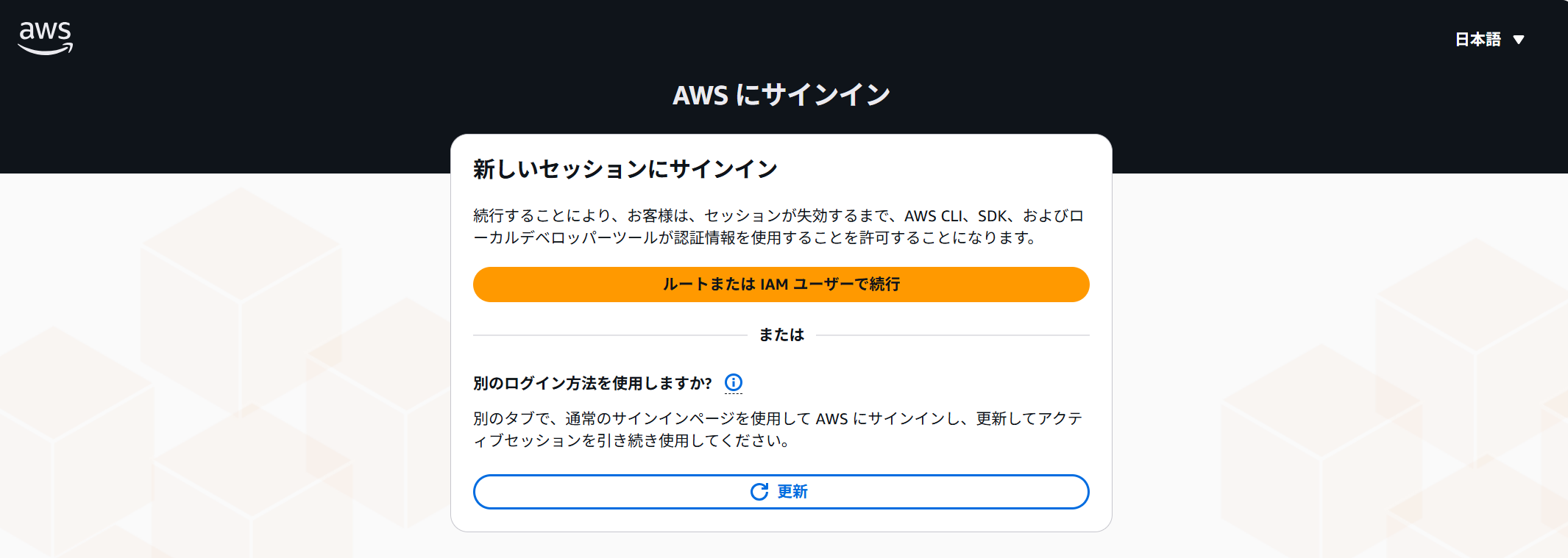Click the IAM text on orange button
This screenshot has width=1568, height=558.
(x=774, y=285)
